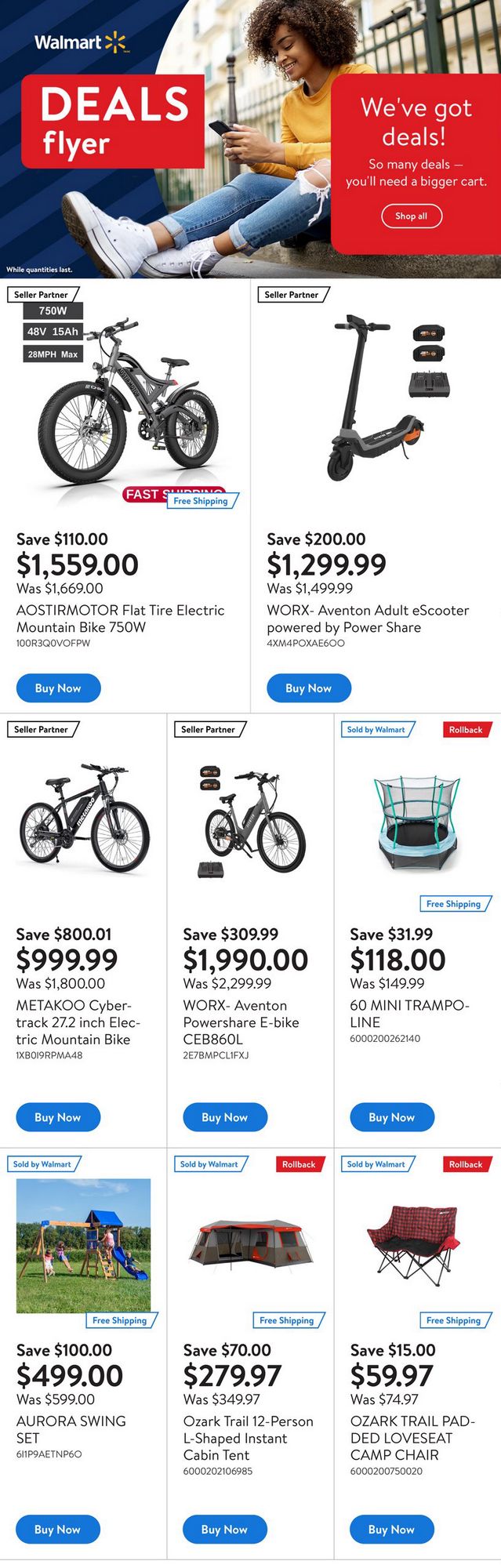Image resolution: width=501 pixels, height=1568 pixels.
Task: Click the Rollback badge on the trampoline
Action: 466,729
